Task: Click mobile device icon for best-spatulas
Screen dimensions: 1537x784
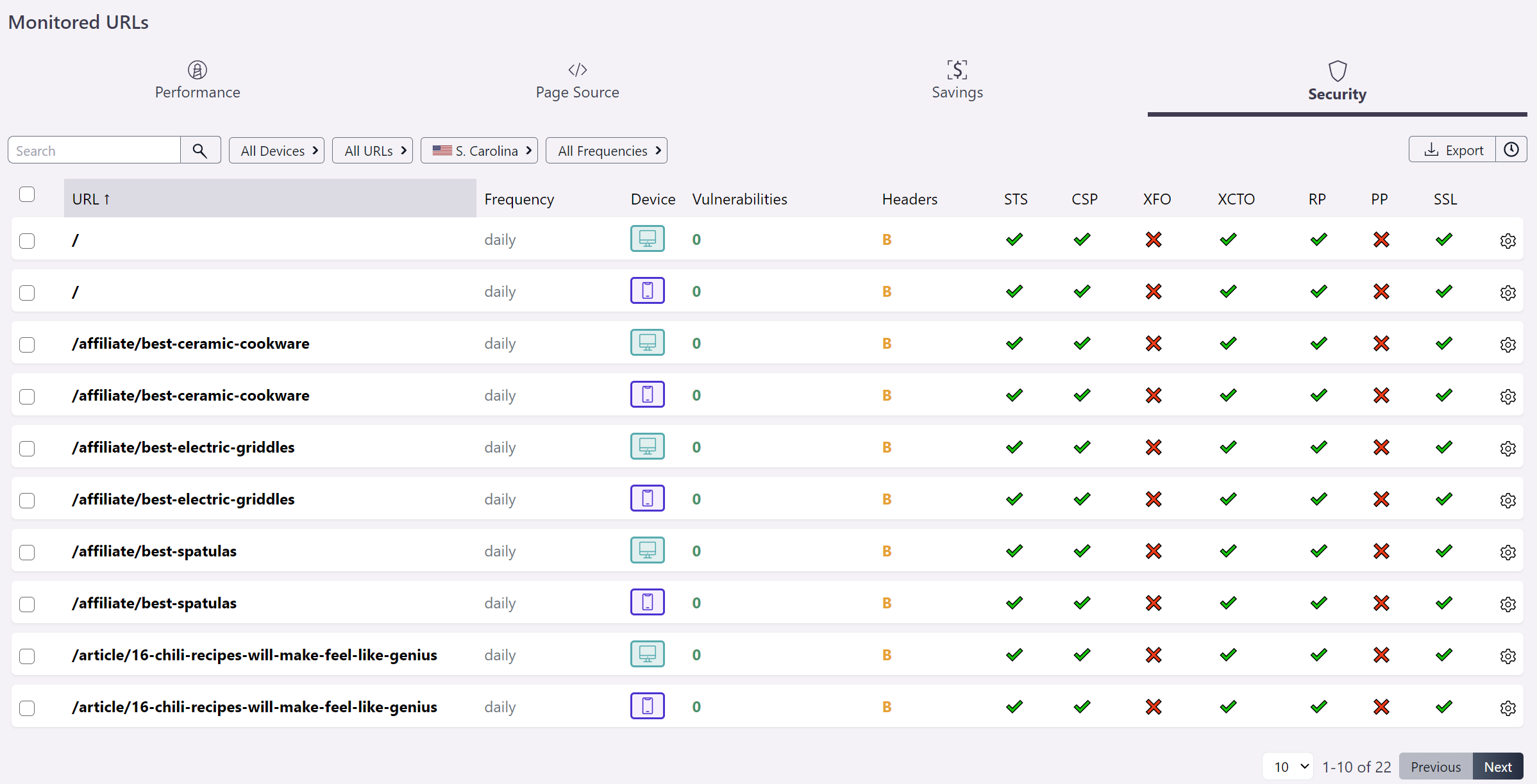Action: (647, 602)
